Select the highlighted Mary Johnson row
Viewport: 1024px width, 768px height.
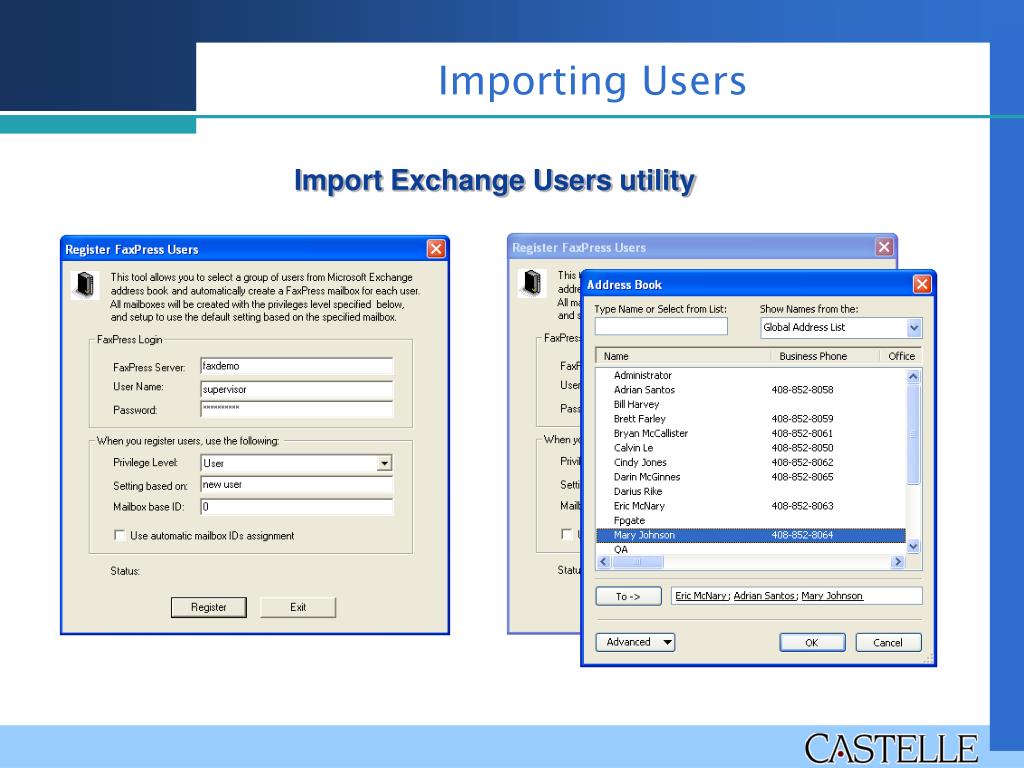751,535
